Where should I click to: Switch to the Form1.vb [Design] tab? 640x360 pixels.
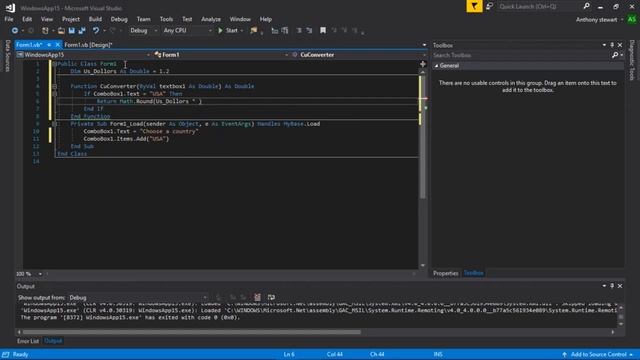88,45
